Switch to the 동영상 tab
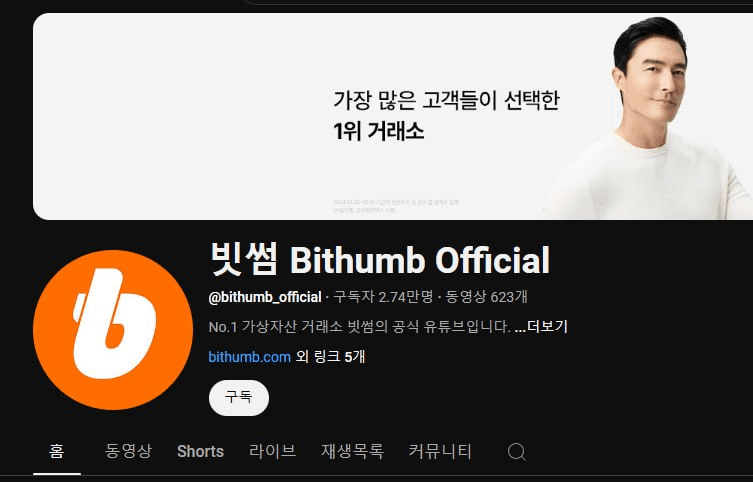This screenshot has height=482, width=753. [x=128, y=451]
